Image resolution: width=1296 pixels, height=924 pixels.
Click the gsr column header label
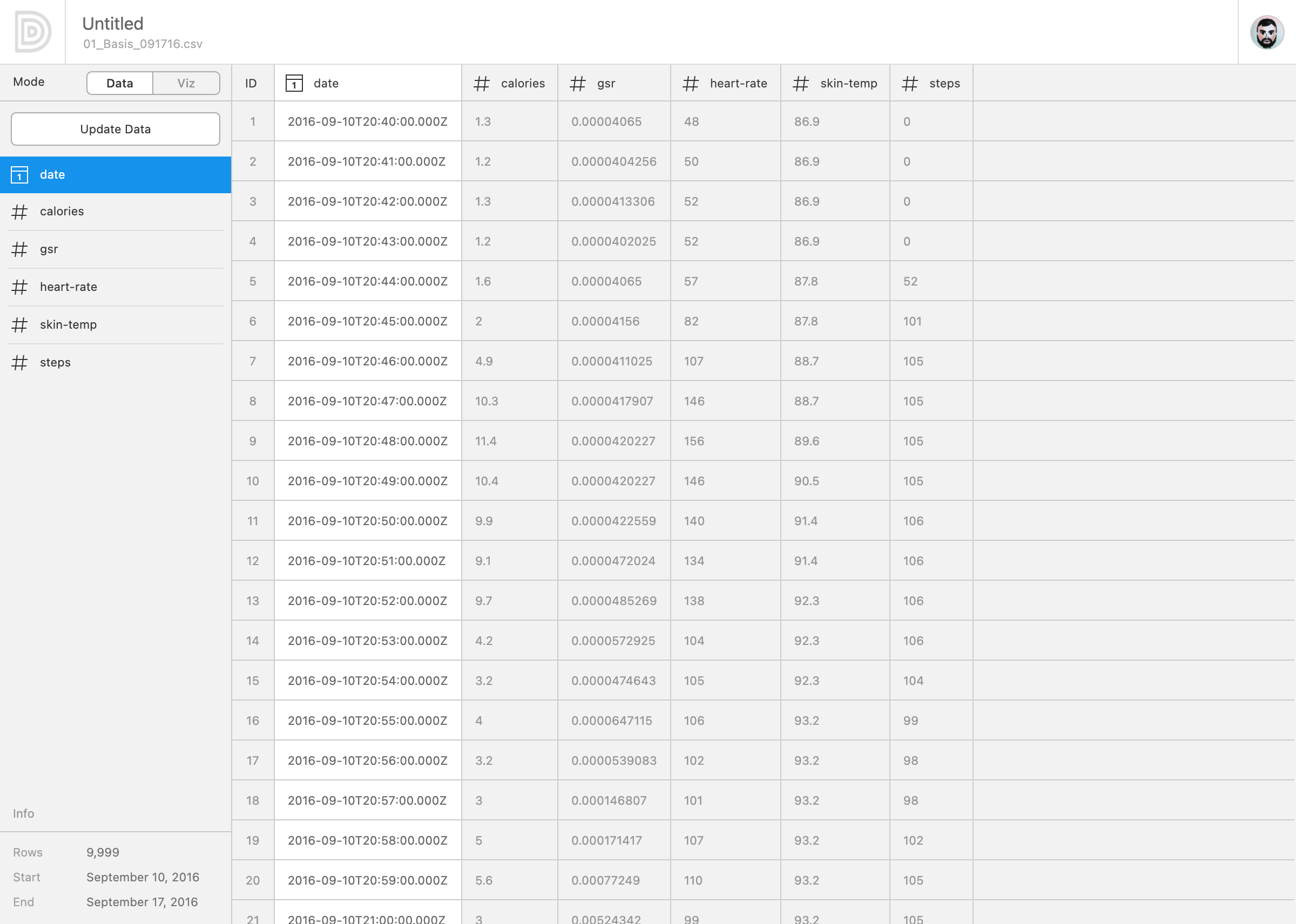606,84
